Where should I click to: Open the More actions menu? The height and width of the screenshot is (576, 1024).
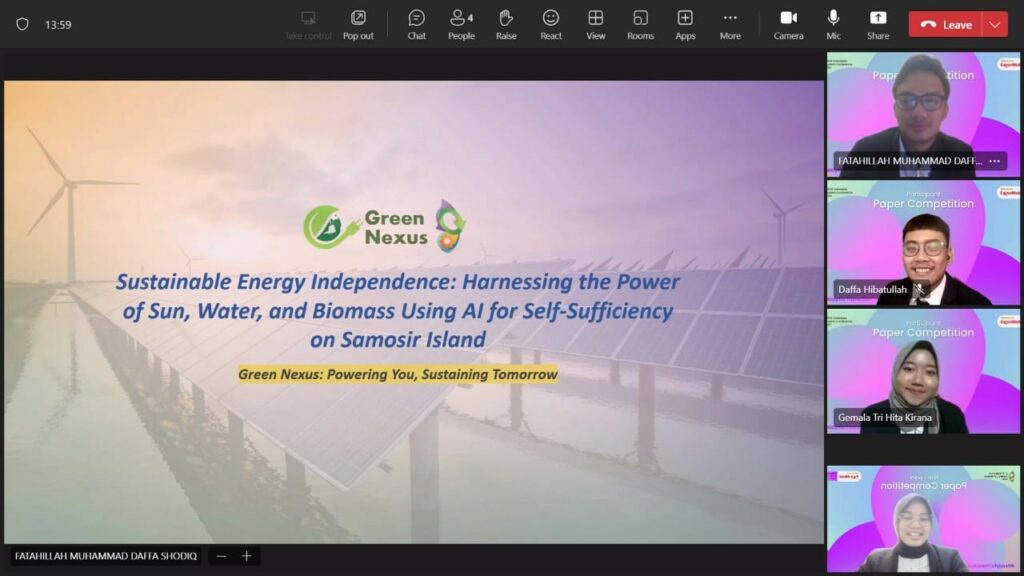click(730, 24)
